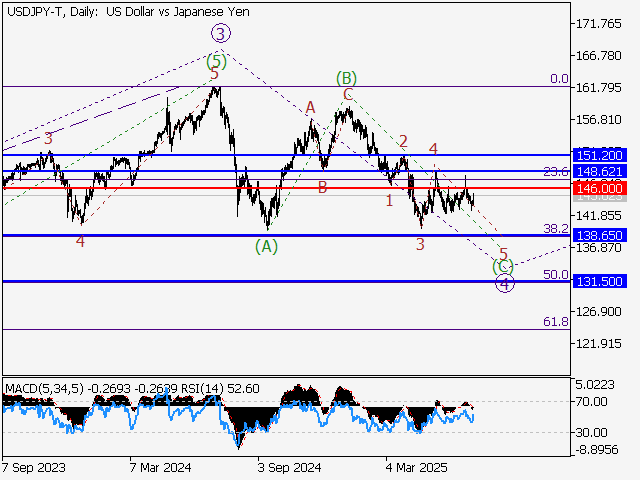
Task: Click the red 146.000 price tag
Action: [600, 188]
